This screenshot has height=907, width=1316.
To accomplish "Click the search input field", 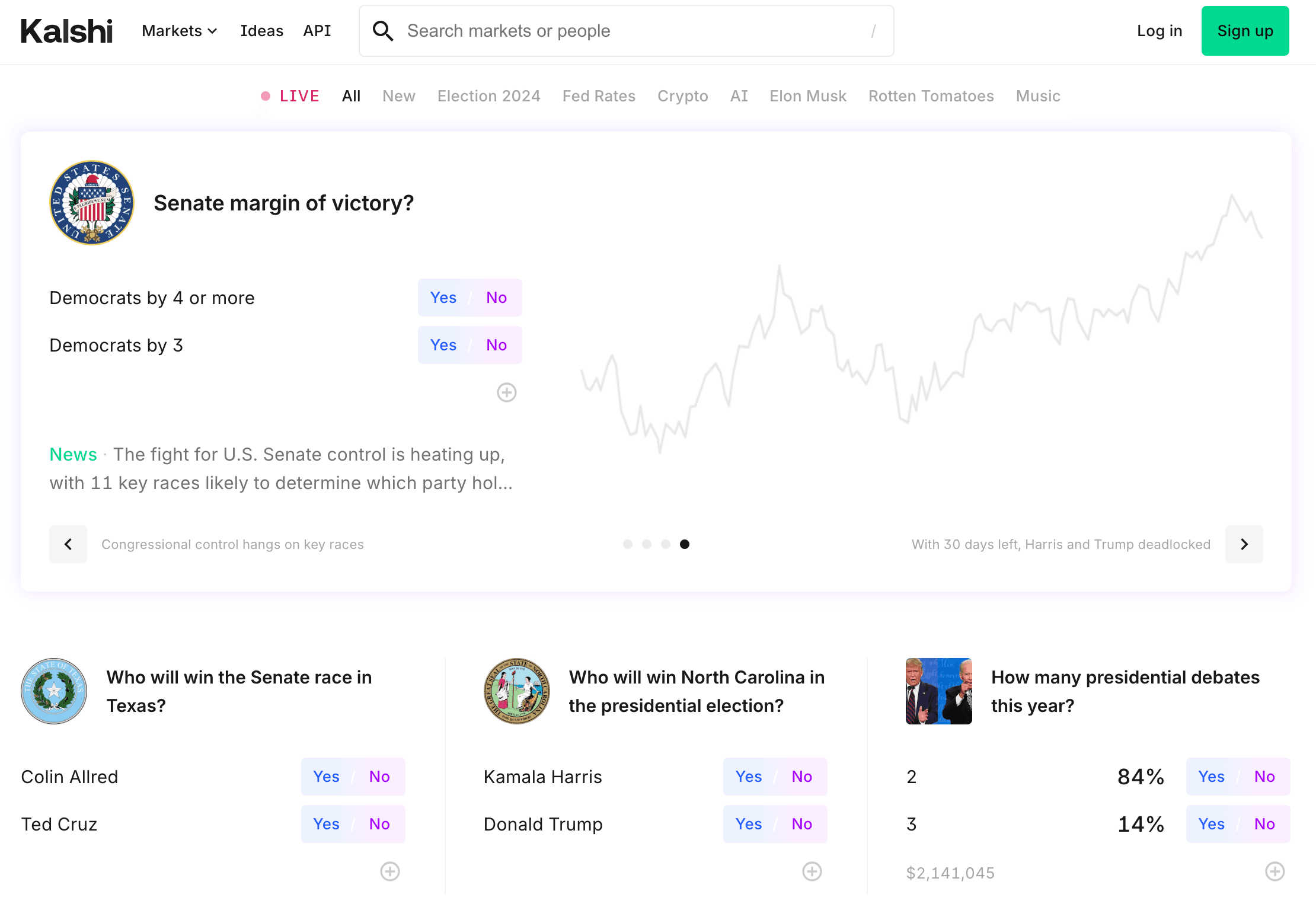I will 628,30.
